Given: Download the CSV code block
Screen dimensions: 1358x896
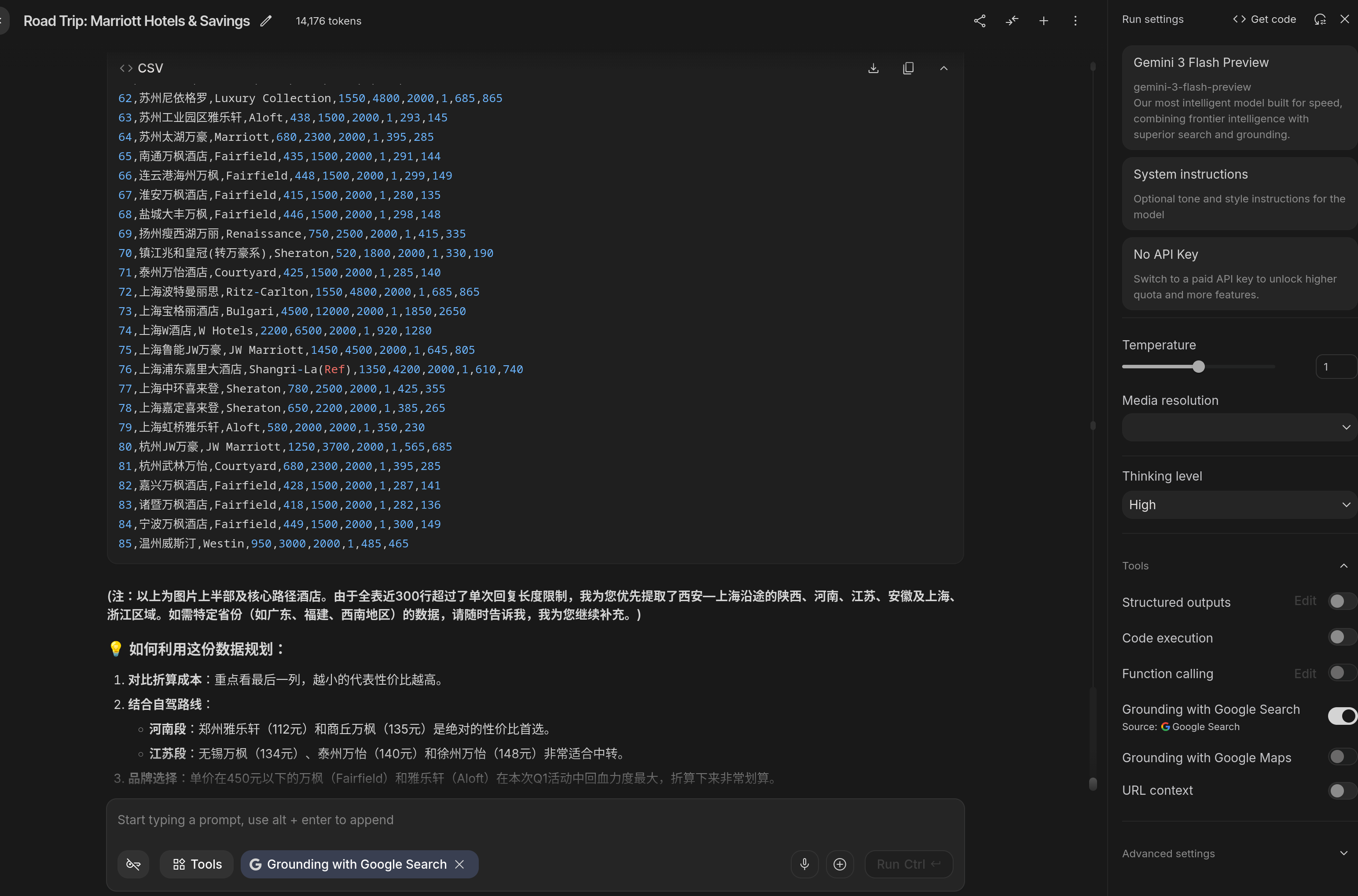Looking at the screenshot, I should [x=873, y=69].
